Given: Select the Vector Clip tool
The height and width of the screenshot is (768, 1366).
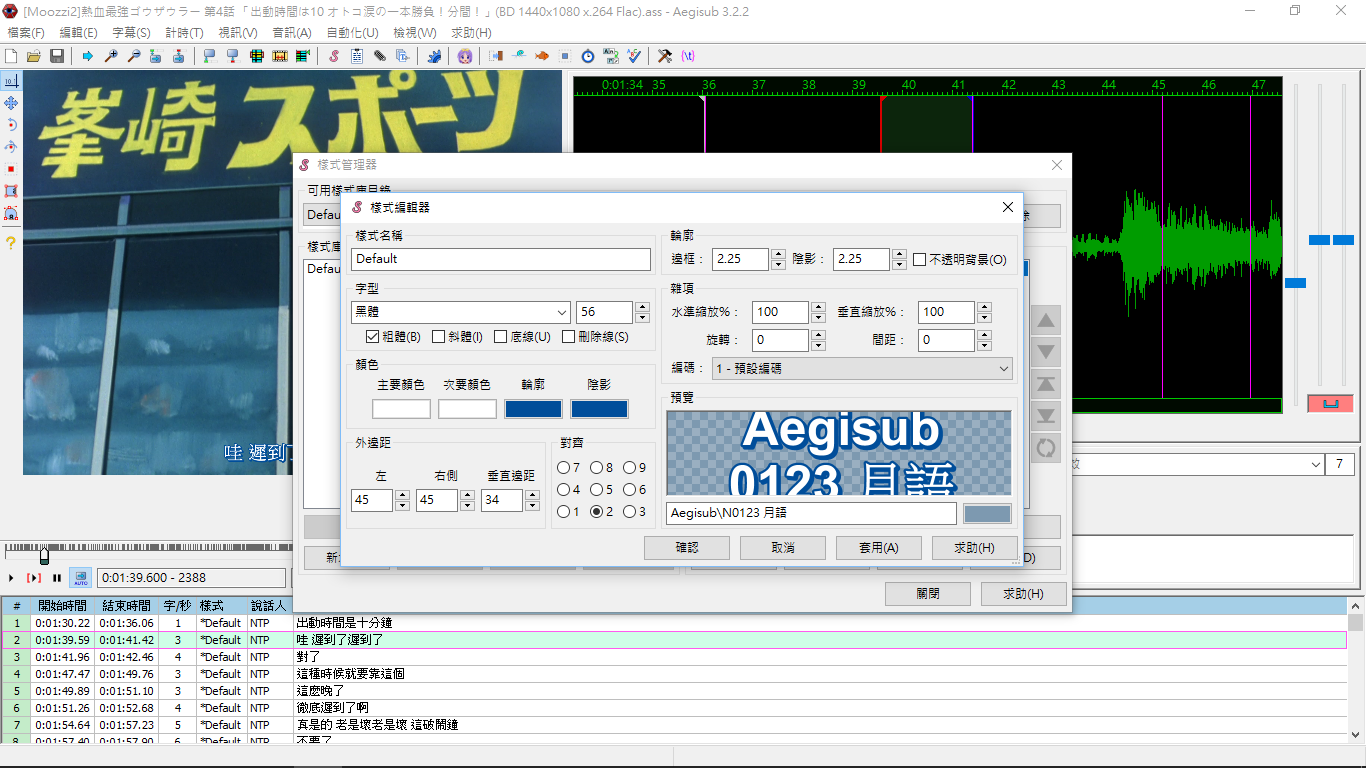Looking at the screenshot, I should click(11, 213).
